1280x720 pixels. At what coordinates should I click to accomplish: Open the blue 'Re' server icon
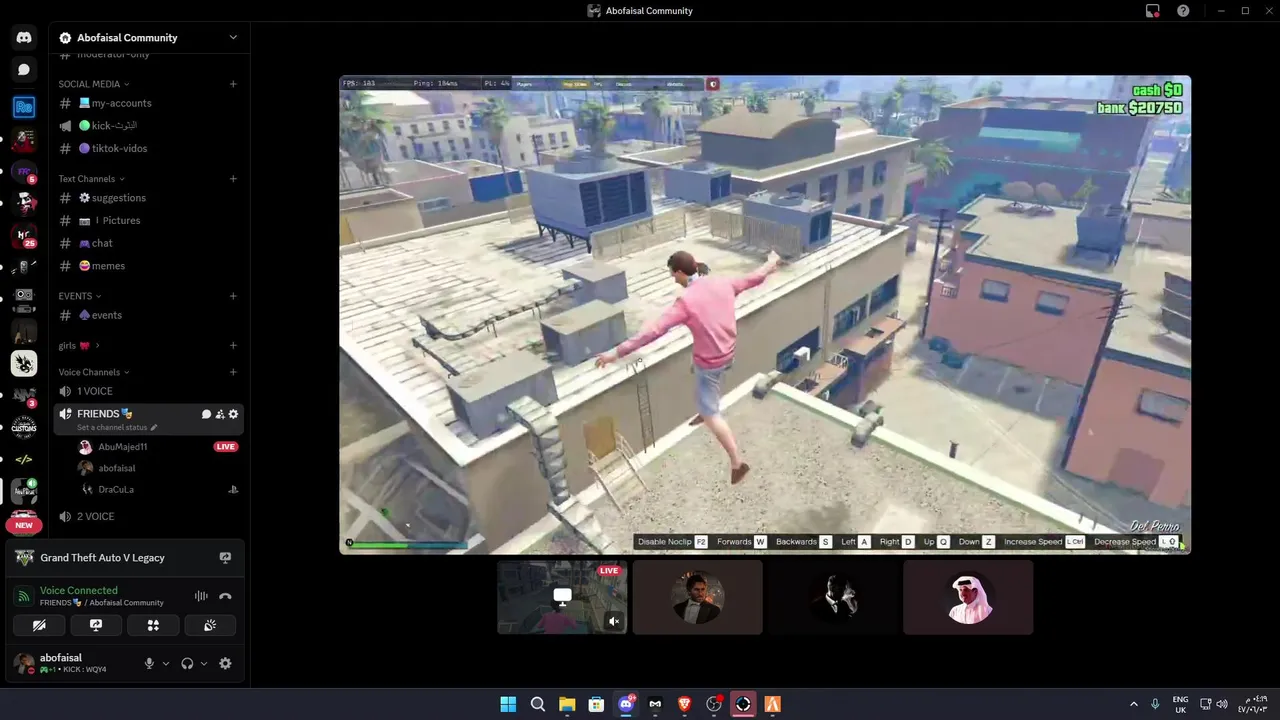pos(24,106)
